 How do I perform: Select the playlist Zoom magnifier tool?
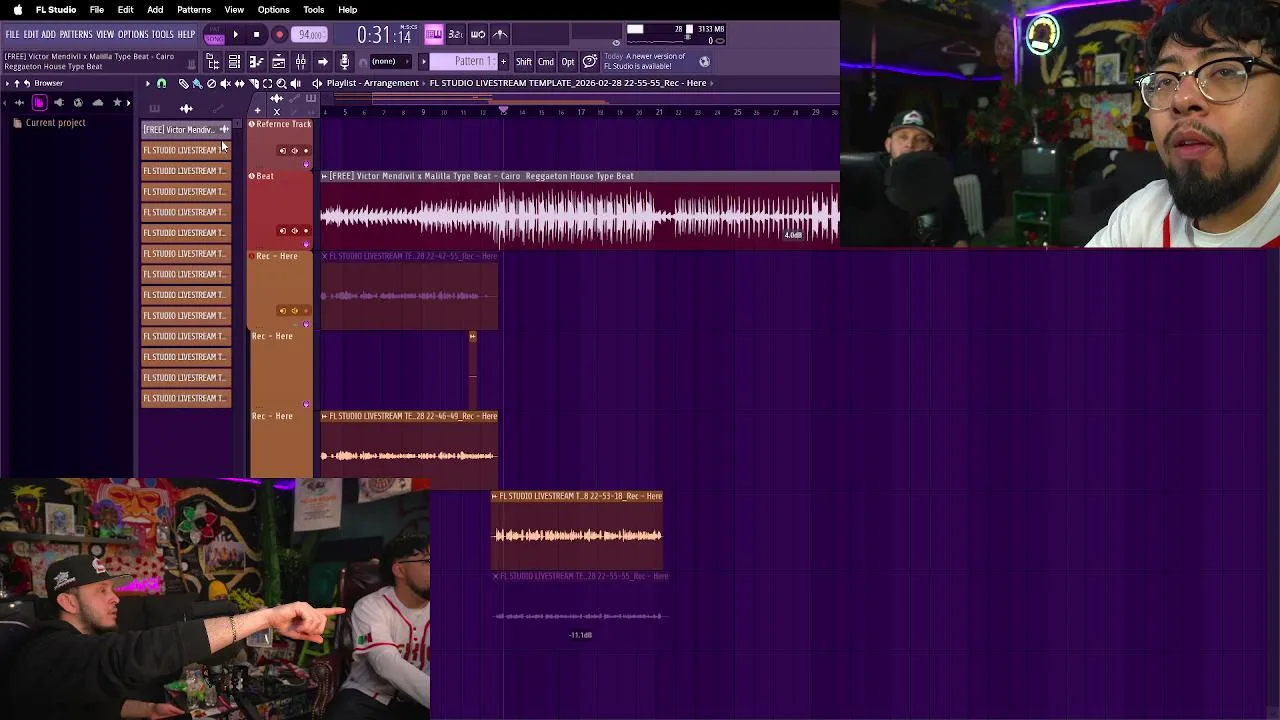tap(281, 83)
